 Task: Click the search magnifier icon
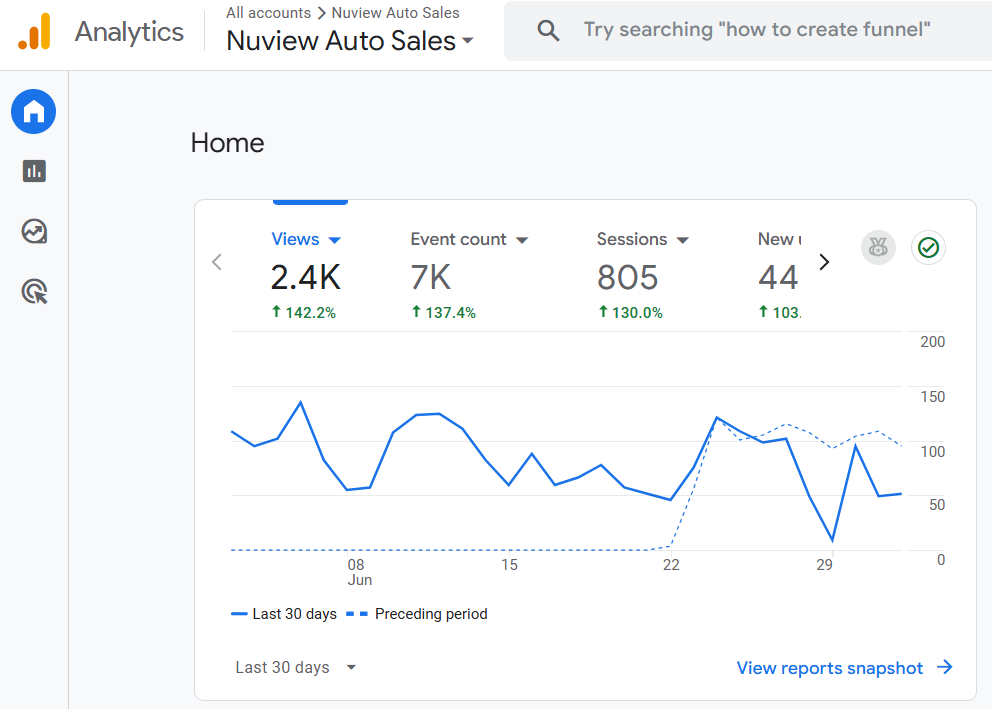(548, 30)
